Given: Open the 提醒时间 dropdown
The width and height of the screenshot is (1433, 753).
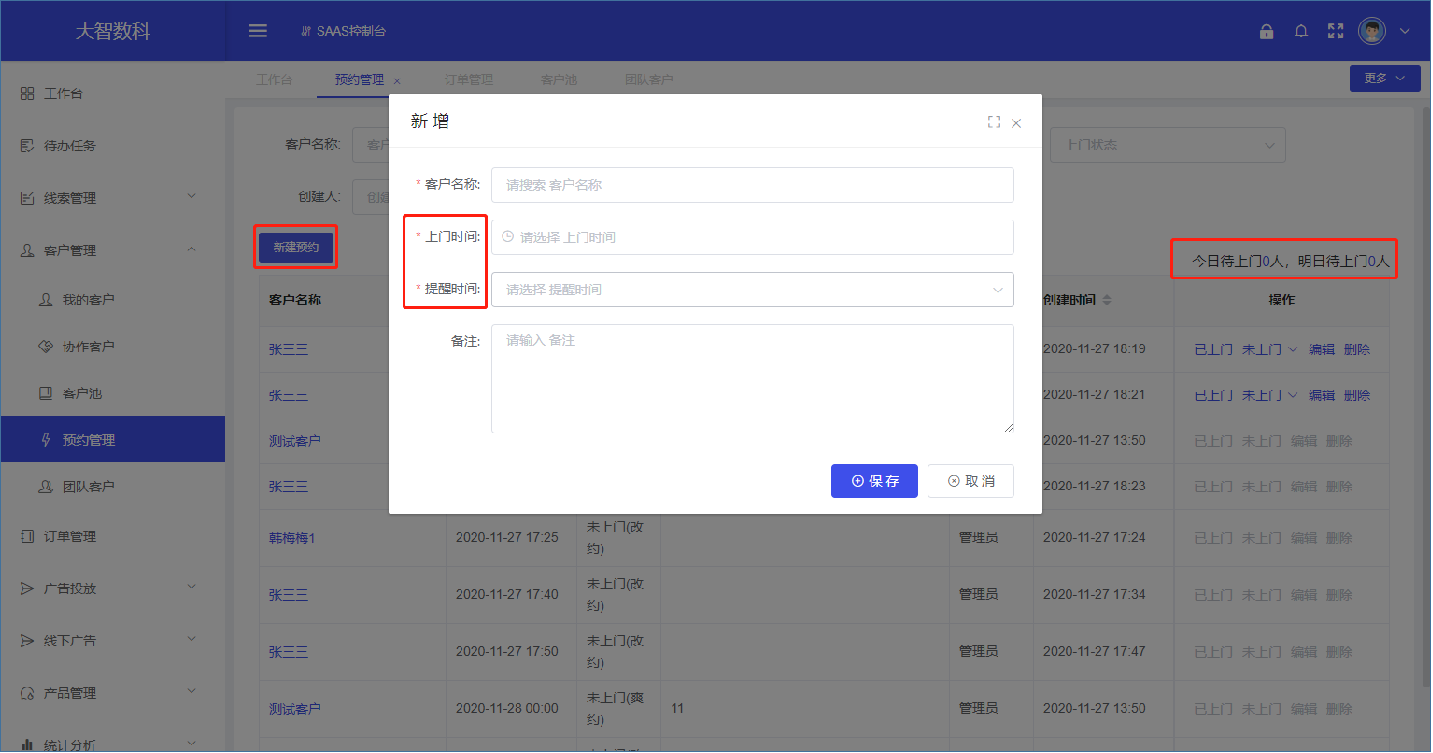Looking at the screenshot, I should click(x=752, y=289).
